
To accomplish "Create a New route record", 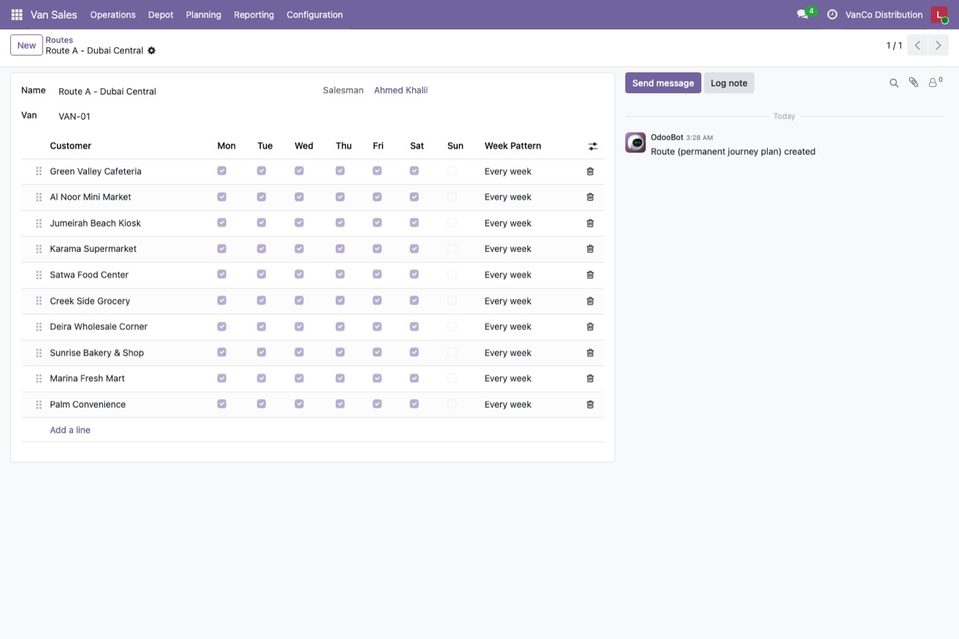I will coord(26,45).
